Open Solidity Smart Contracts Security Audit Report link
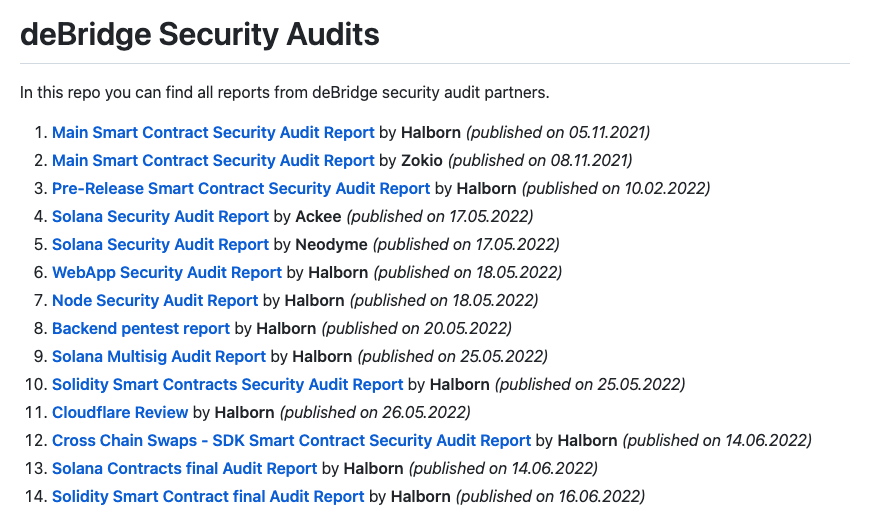The width and height of the screenshot is (872, 527). click(x=227, y=384)
